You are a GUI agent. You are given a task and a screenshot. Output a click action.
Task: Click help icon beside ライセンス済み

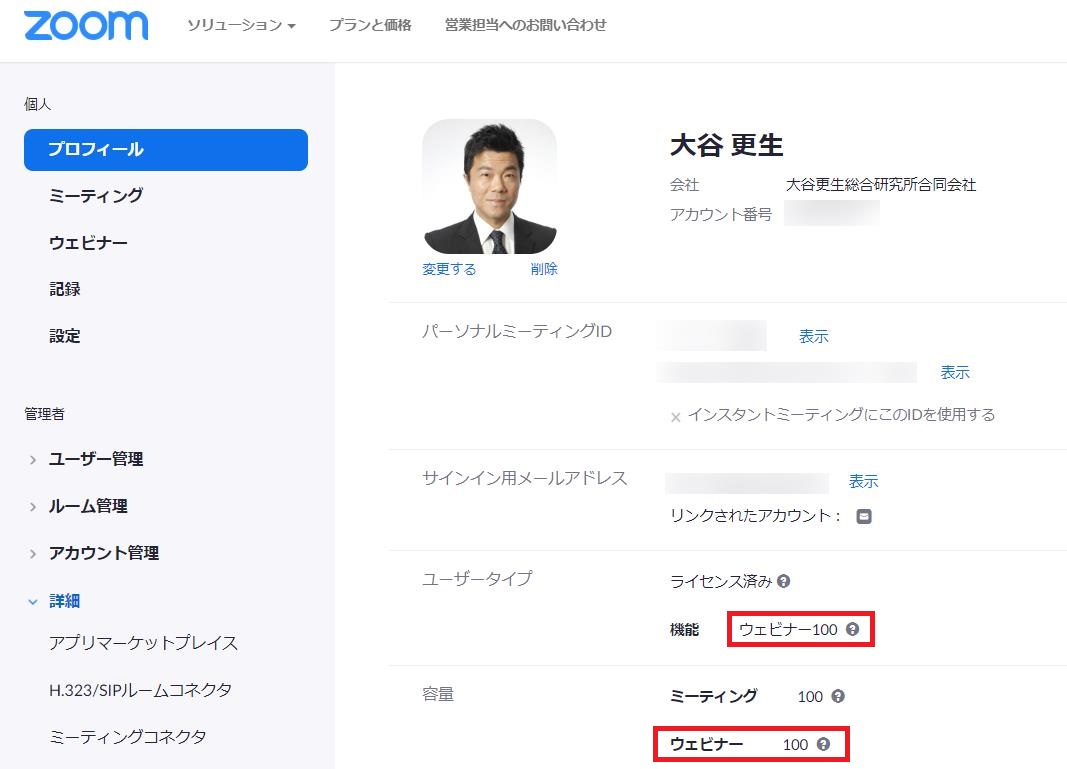coord(784,581)
